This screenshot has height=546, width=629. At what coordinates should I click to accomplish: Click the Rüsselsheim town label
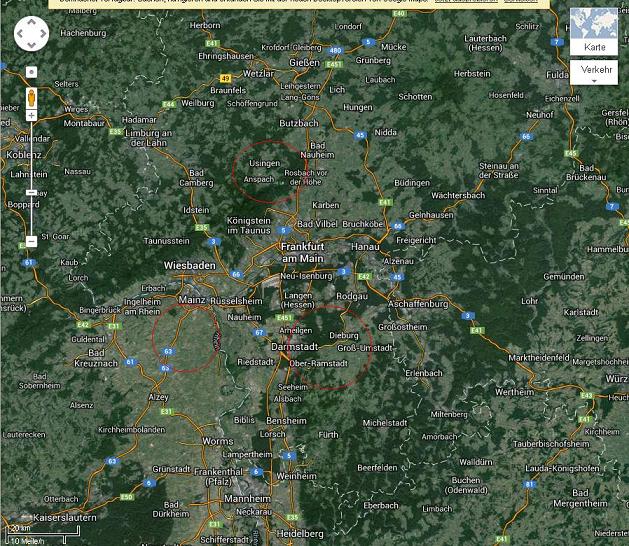click(x=236, y=301)
